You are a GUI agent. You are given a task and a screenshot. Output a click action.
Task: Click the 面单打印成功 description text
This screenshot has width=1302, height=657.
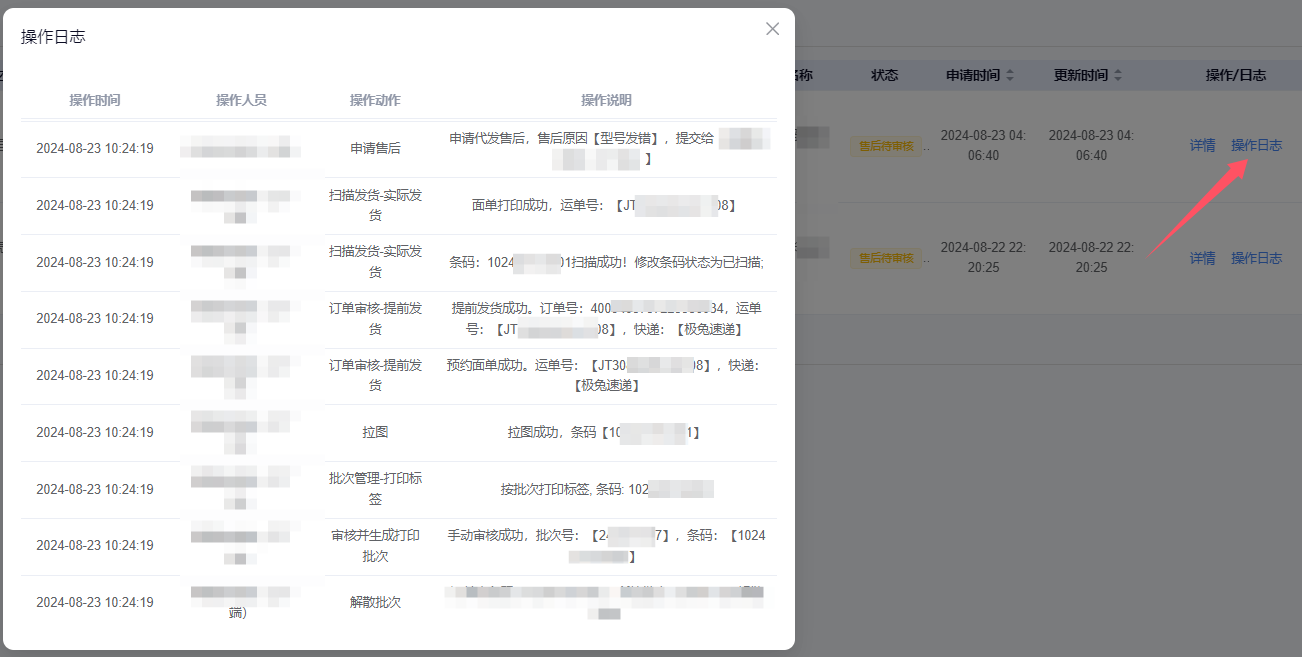click(x=604, y=205)
